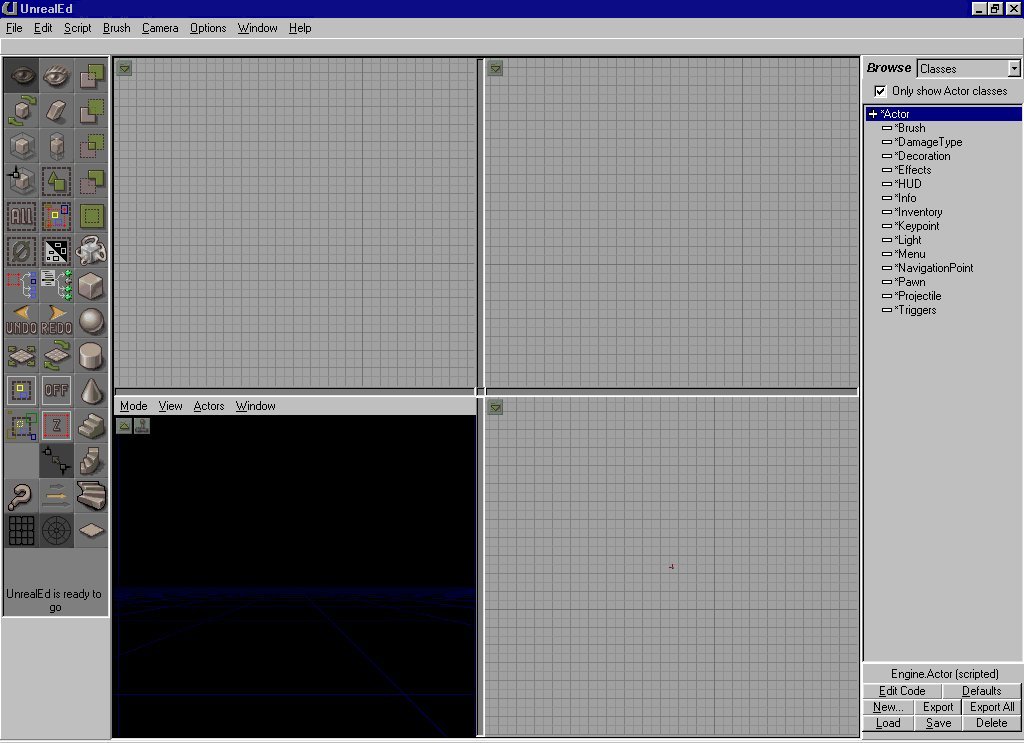Click the joystick icon in the 3D viewport

click(142, 426)
